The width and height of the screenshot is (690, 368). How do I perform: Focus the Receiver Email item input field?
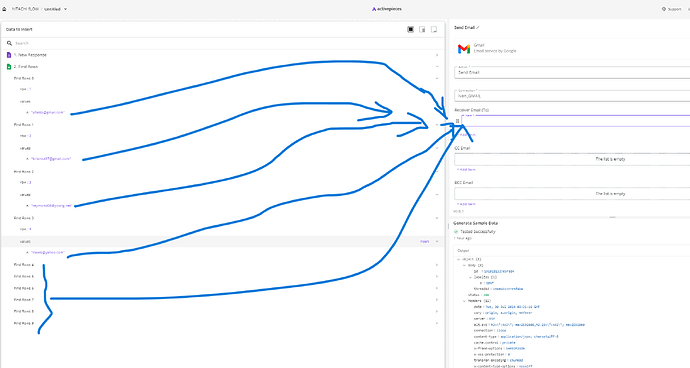pos(576,121)
